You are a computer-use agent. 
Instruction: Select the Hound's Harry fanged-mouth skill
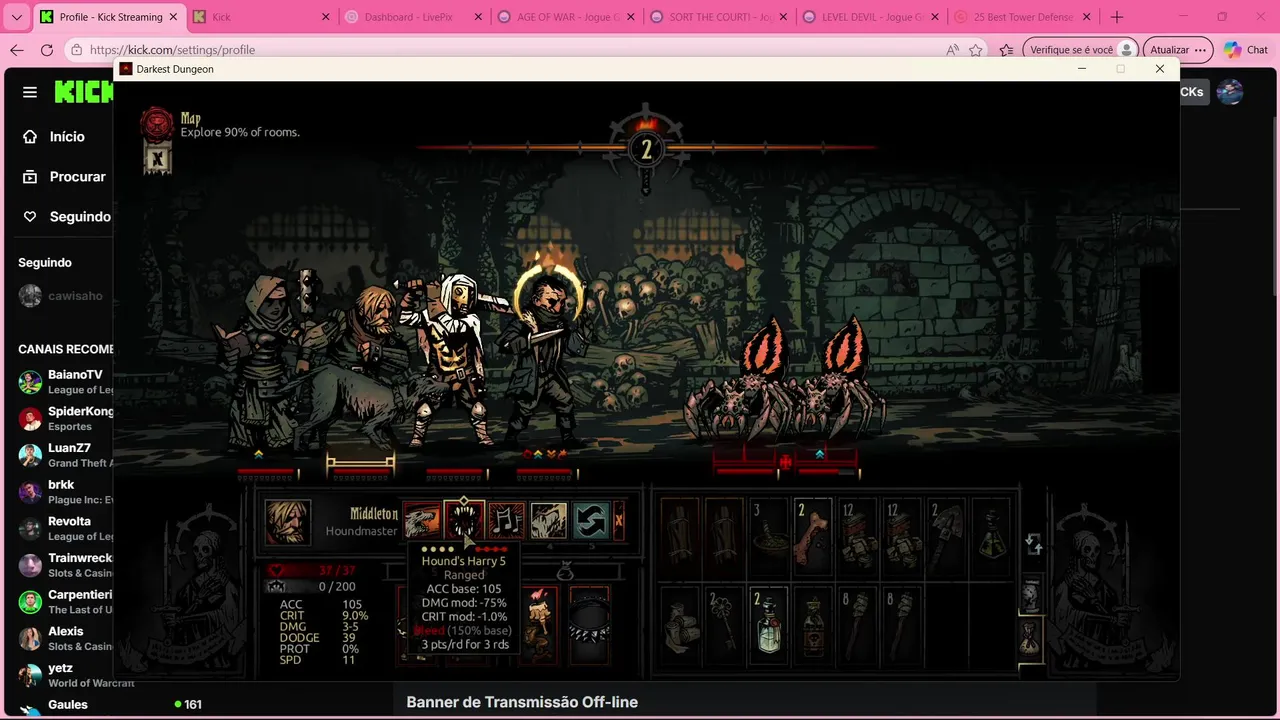464,521
